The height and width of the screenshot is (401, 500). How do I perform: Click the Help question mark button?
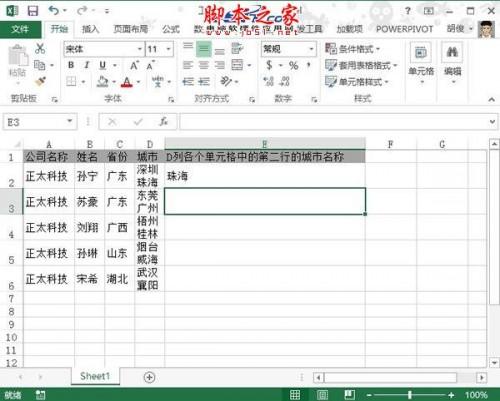tap(407, 11)
